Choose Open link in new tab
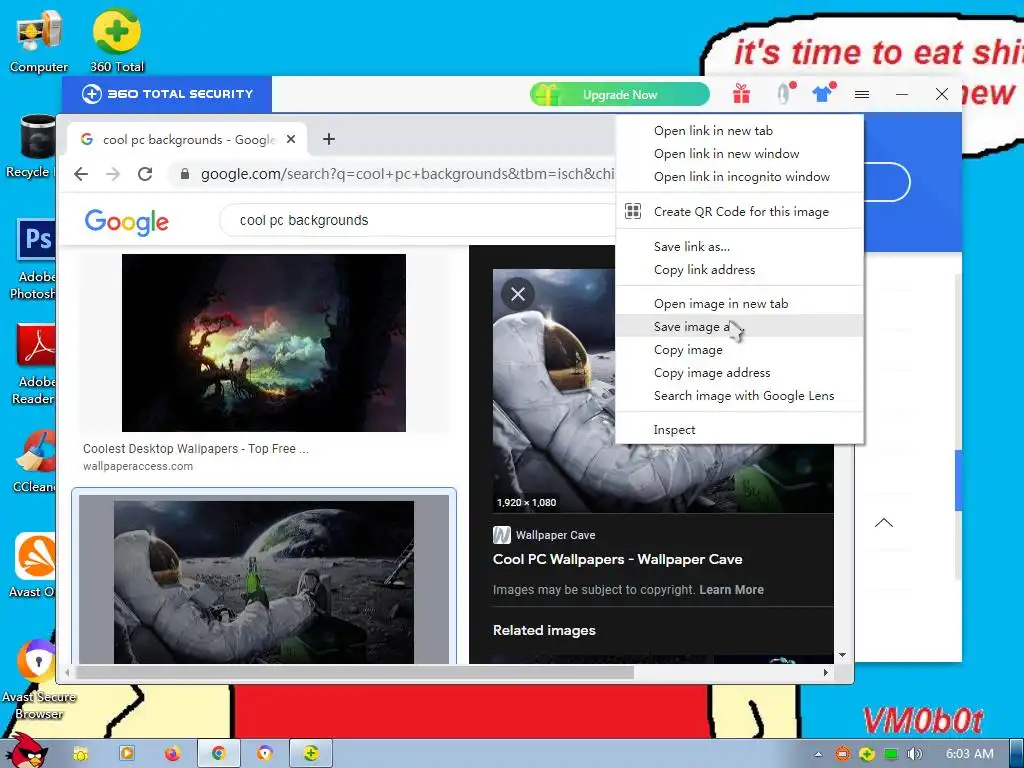Viewport: 1024px width, 768px height. click(739, 131)
